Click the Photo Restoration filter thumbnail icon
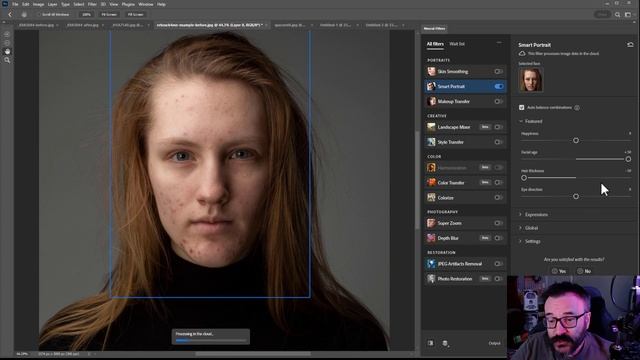Image resolution: width=640 pixels, height=360 pixels. 431,279
